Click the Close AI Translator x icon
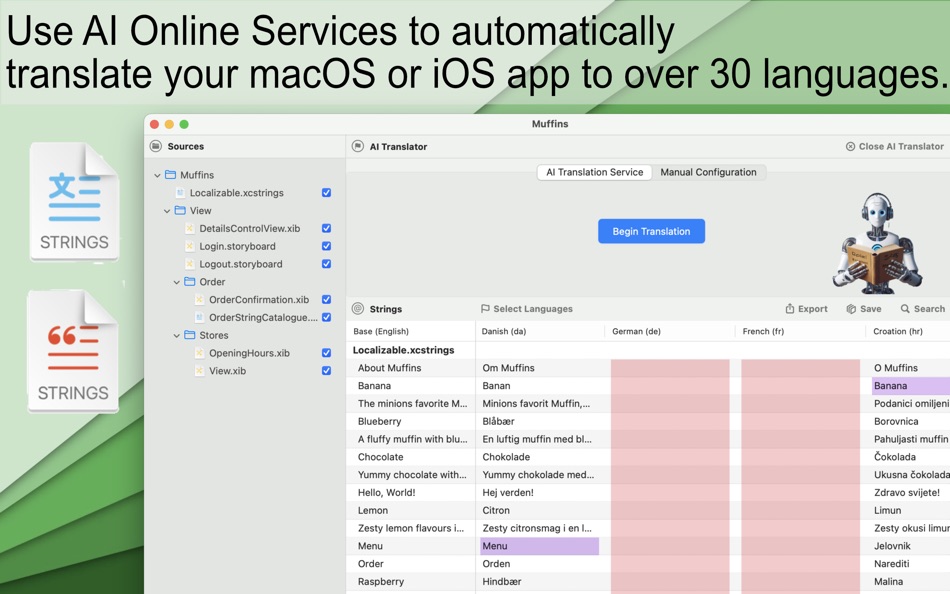Image resolution: width=950 pixels, height=594 pixels. (x=851, y=146)
